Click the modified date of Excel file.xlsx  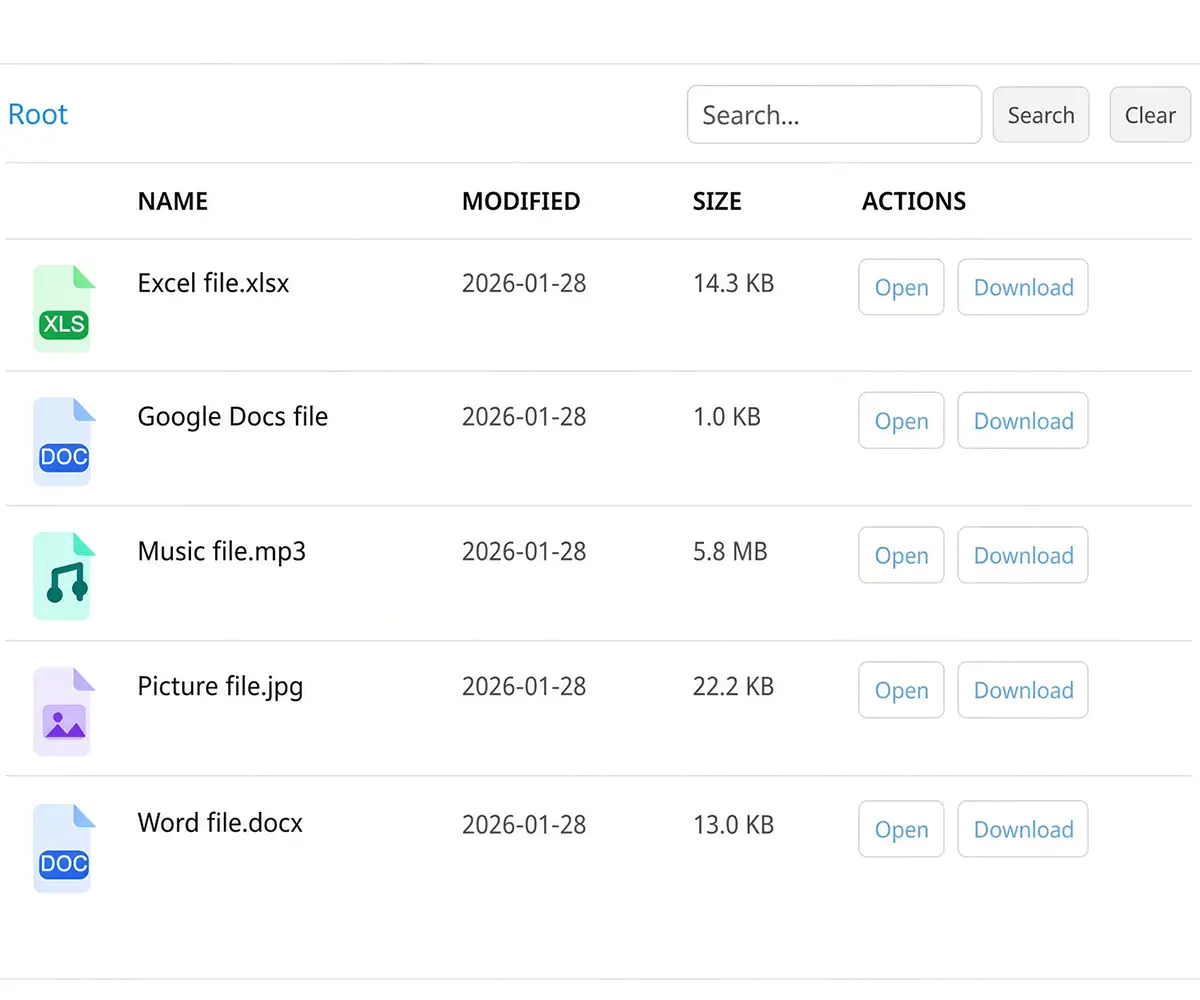click(x=524, y=283)
